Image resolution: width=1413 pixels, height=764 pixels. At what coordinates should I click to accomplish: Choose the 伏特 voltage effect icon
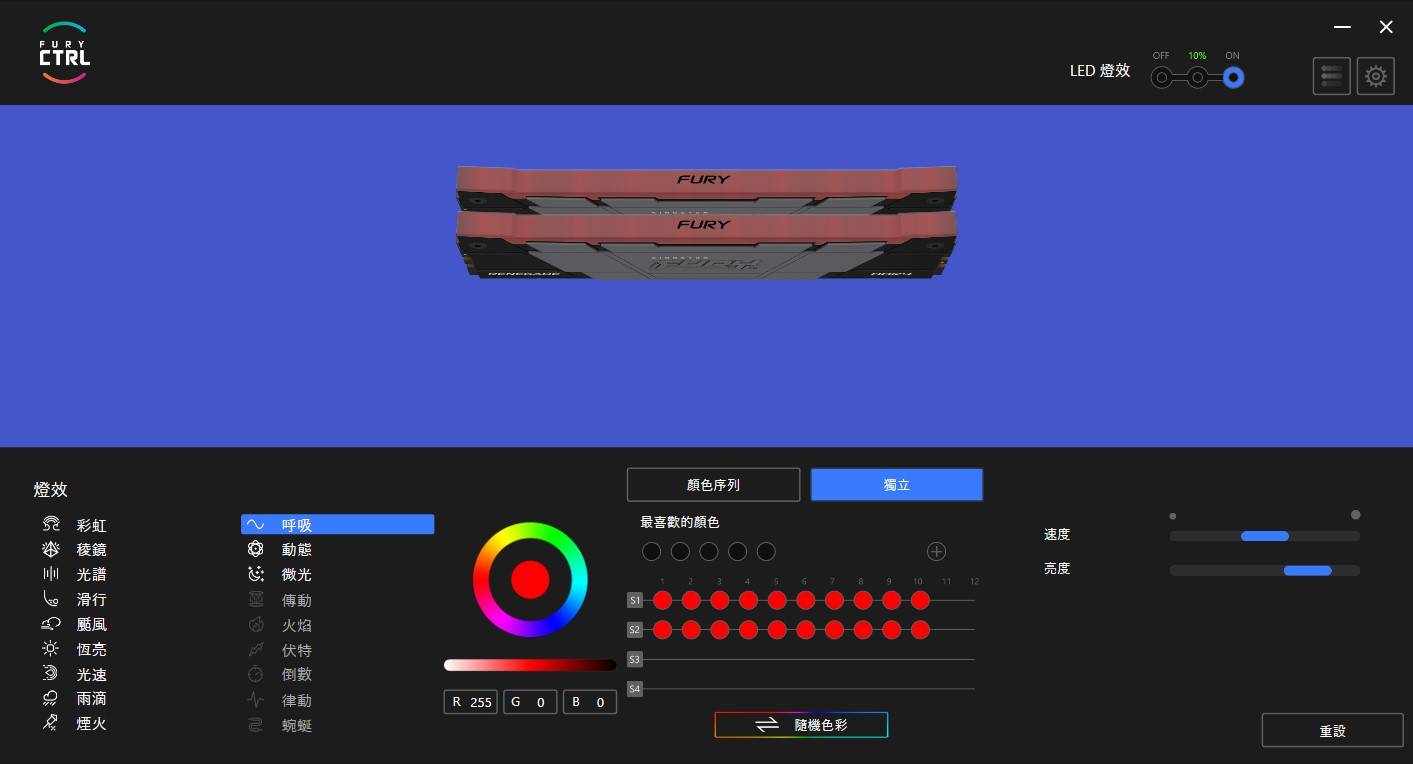click(256, 650)
